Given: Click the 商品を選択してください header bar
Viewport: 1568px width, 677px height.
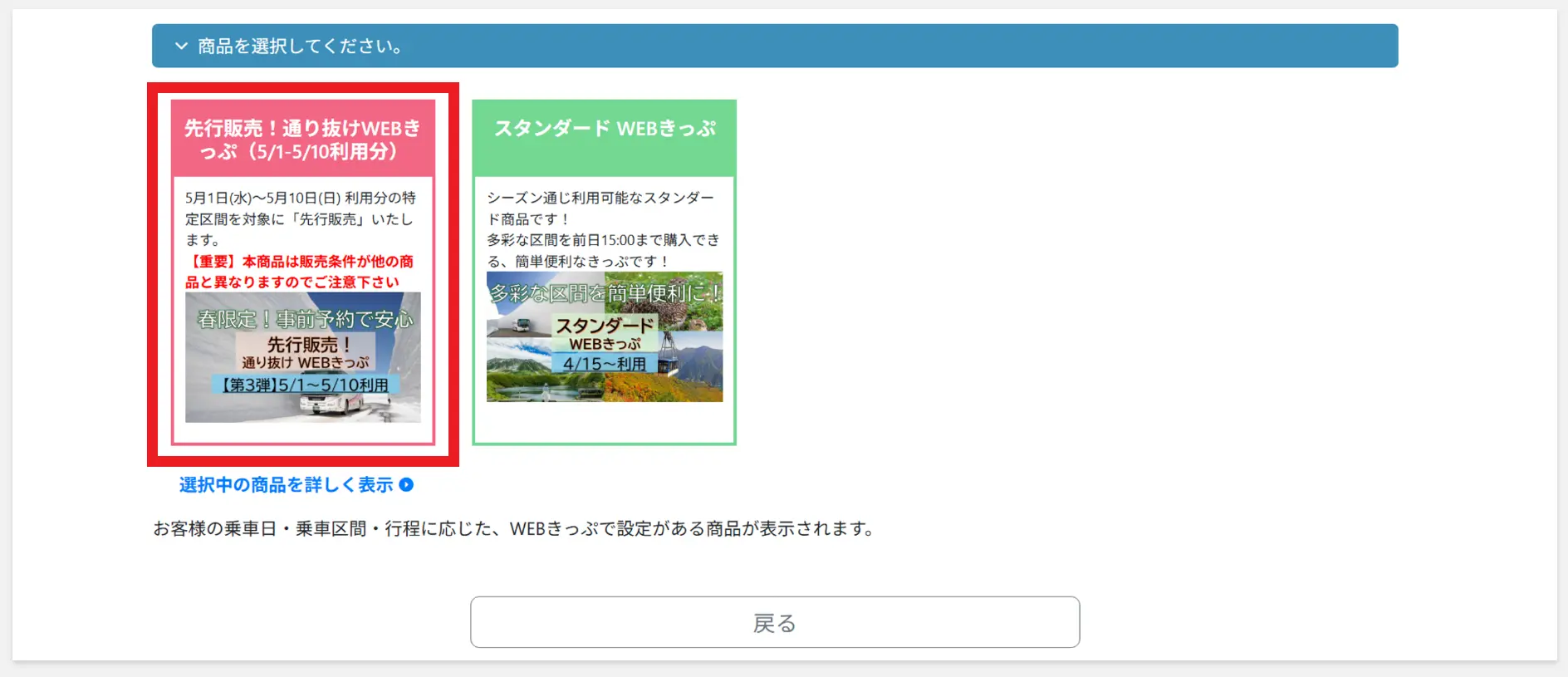Looking at the screenshot, I should point(774,47).
